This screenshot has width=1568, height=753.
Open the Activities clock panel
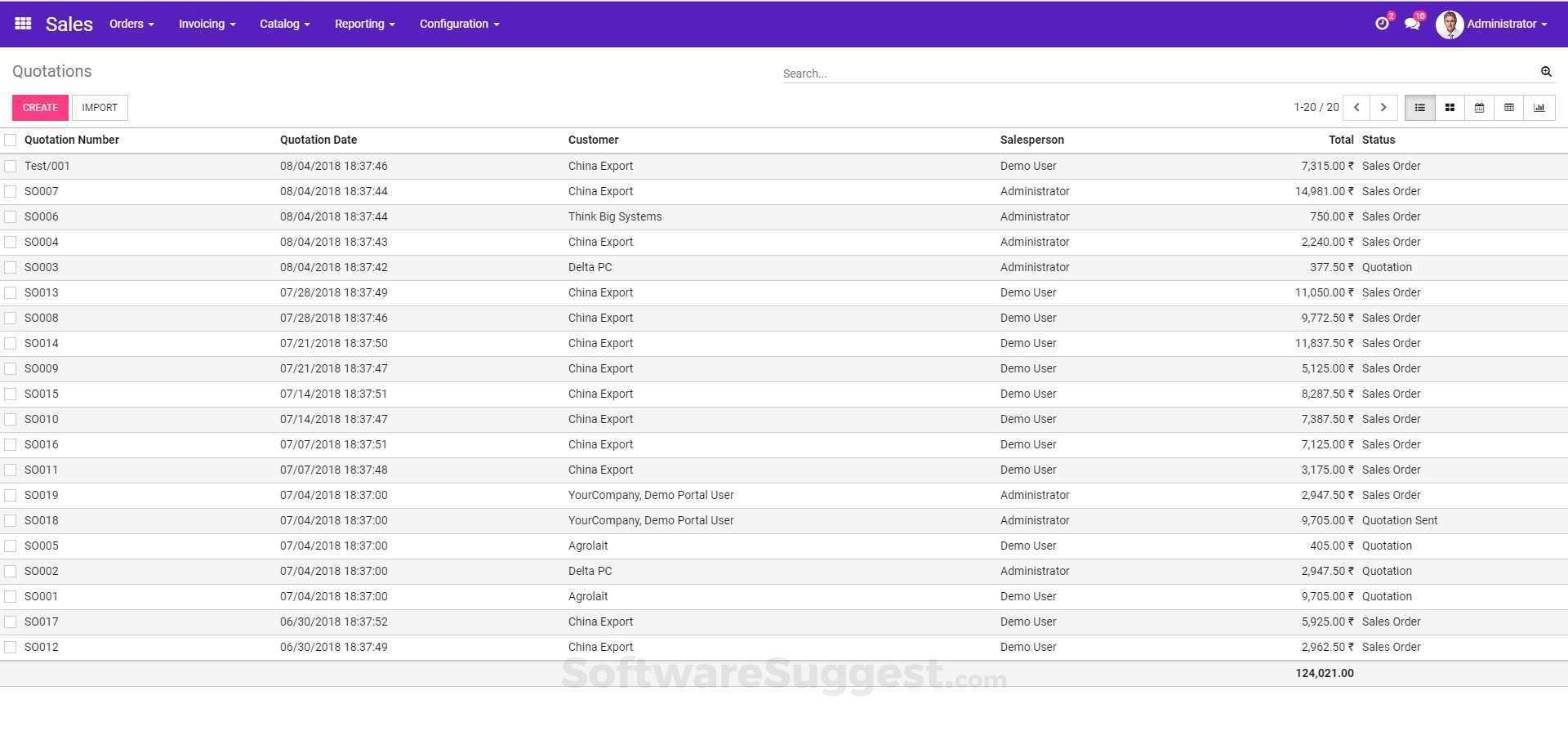click(x=1382, y=24)
